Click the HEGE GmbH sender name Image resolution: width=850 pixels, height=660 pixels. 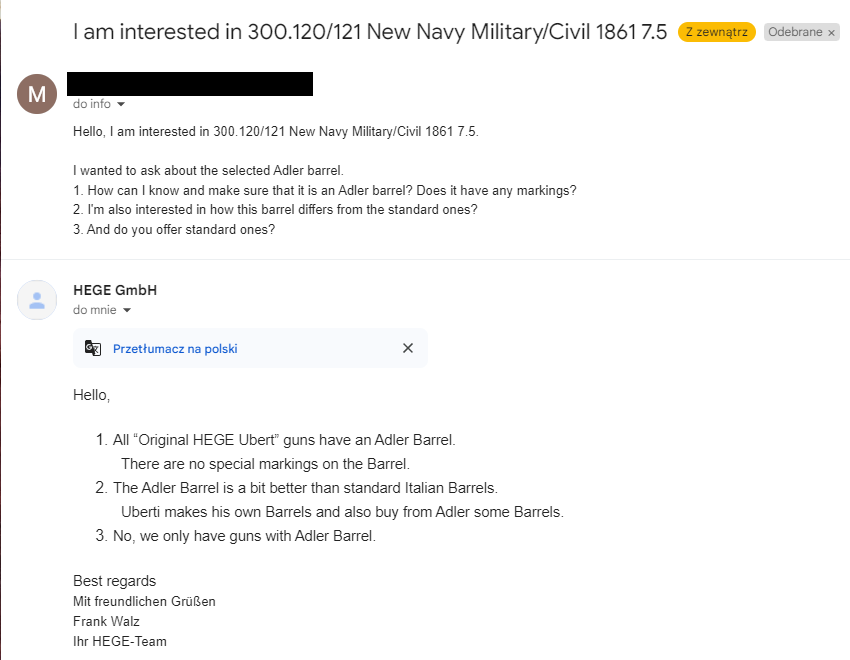115,290
